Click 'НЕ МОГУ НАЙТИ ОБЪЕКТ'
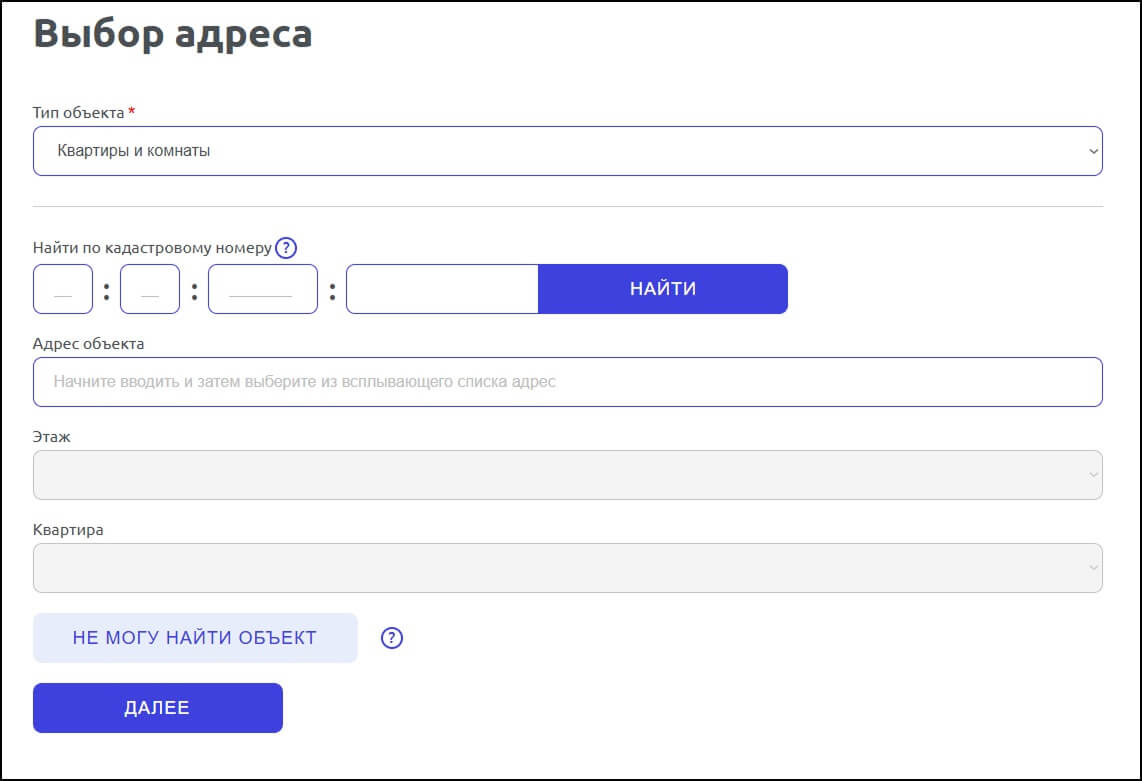Image resolution: width=1142 pixels, height=781 pixels. [x=195, y=637]
